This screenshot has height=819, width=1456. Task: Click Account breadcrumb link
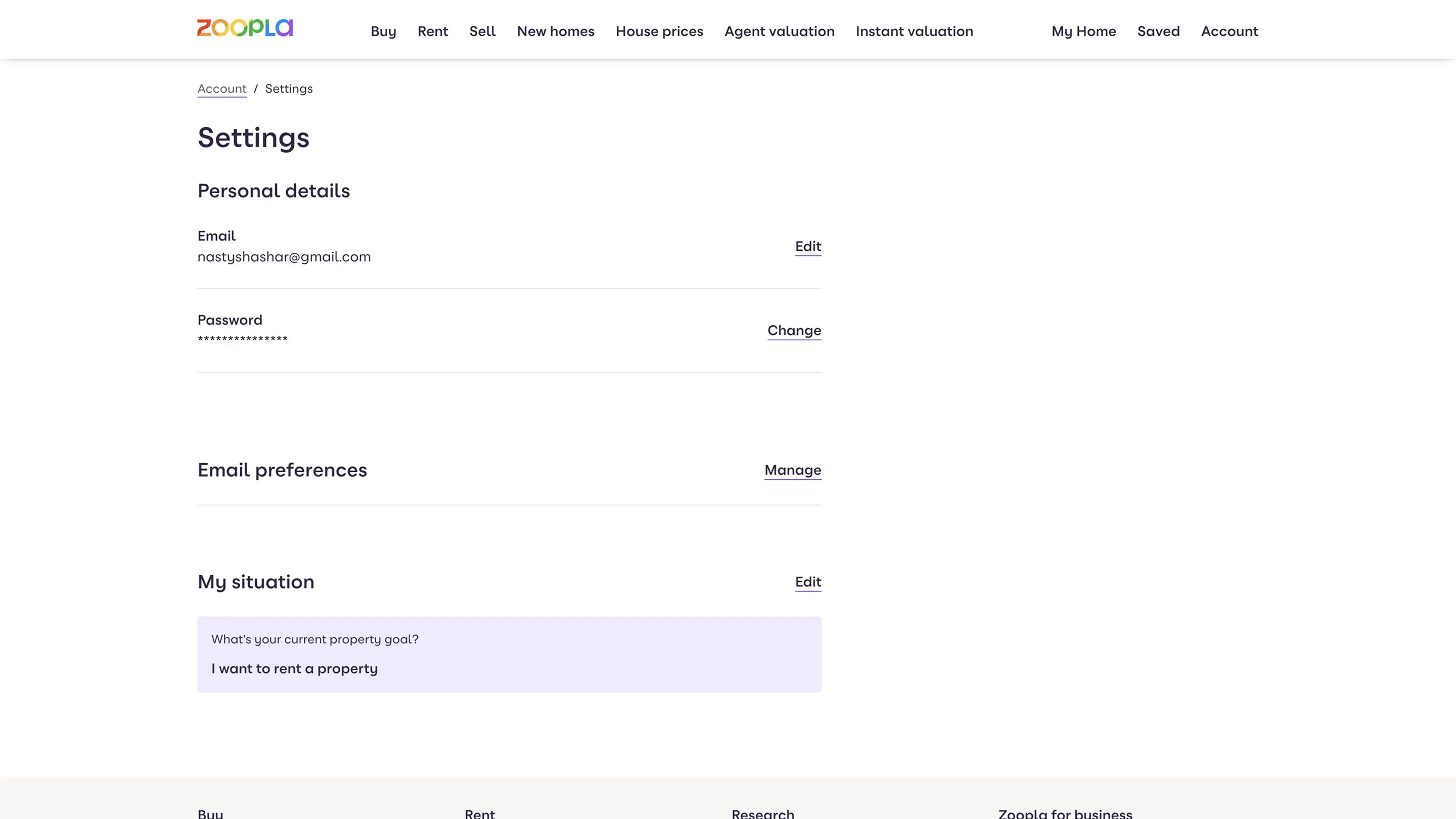[x=221, y=89]
